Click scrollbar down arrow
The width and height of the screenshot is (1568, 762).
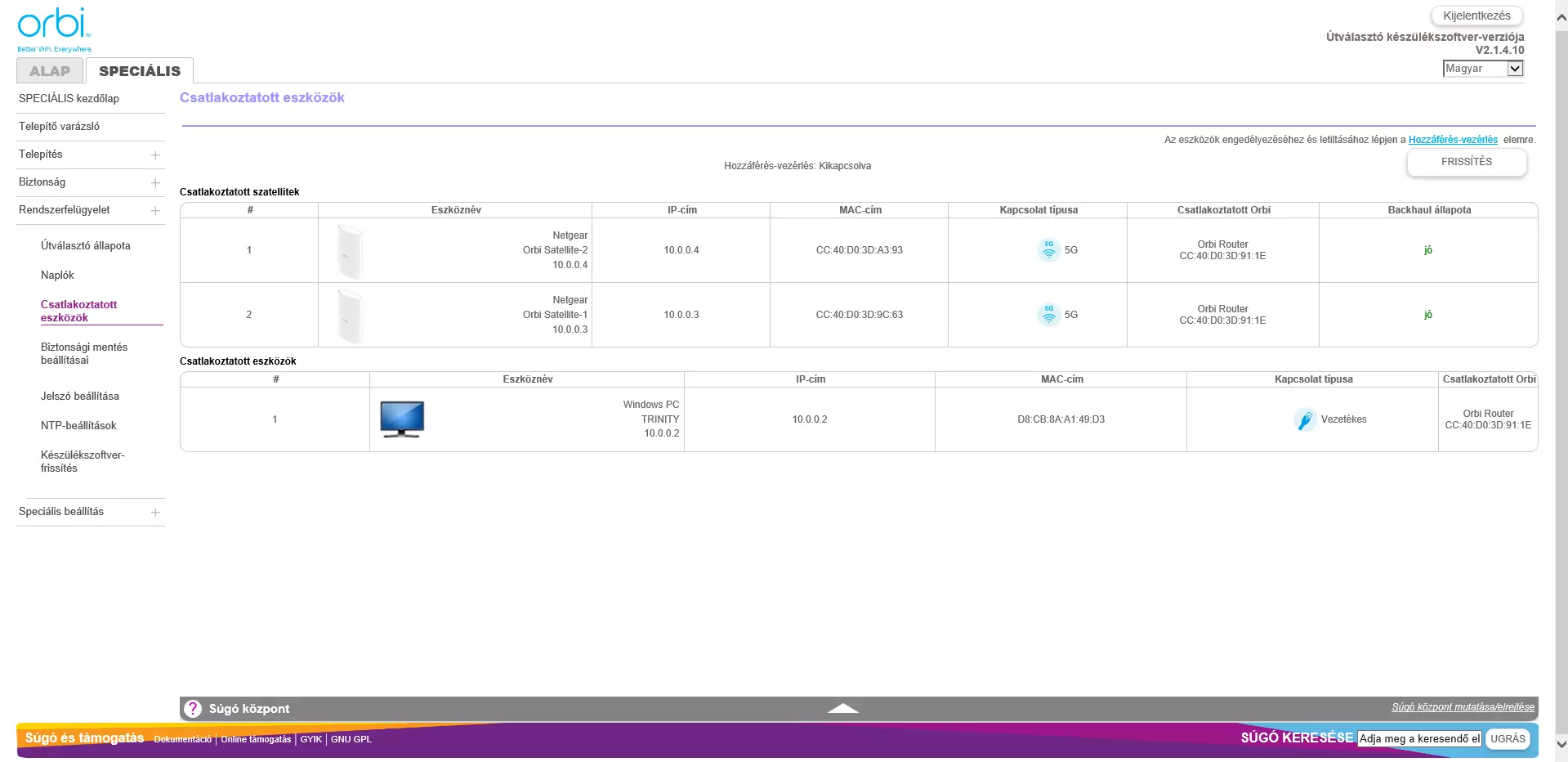click(1561, 744)
